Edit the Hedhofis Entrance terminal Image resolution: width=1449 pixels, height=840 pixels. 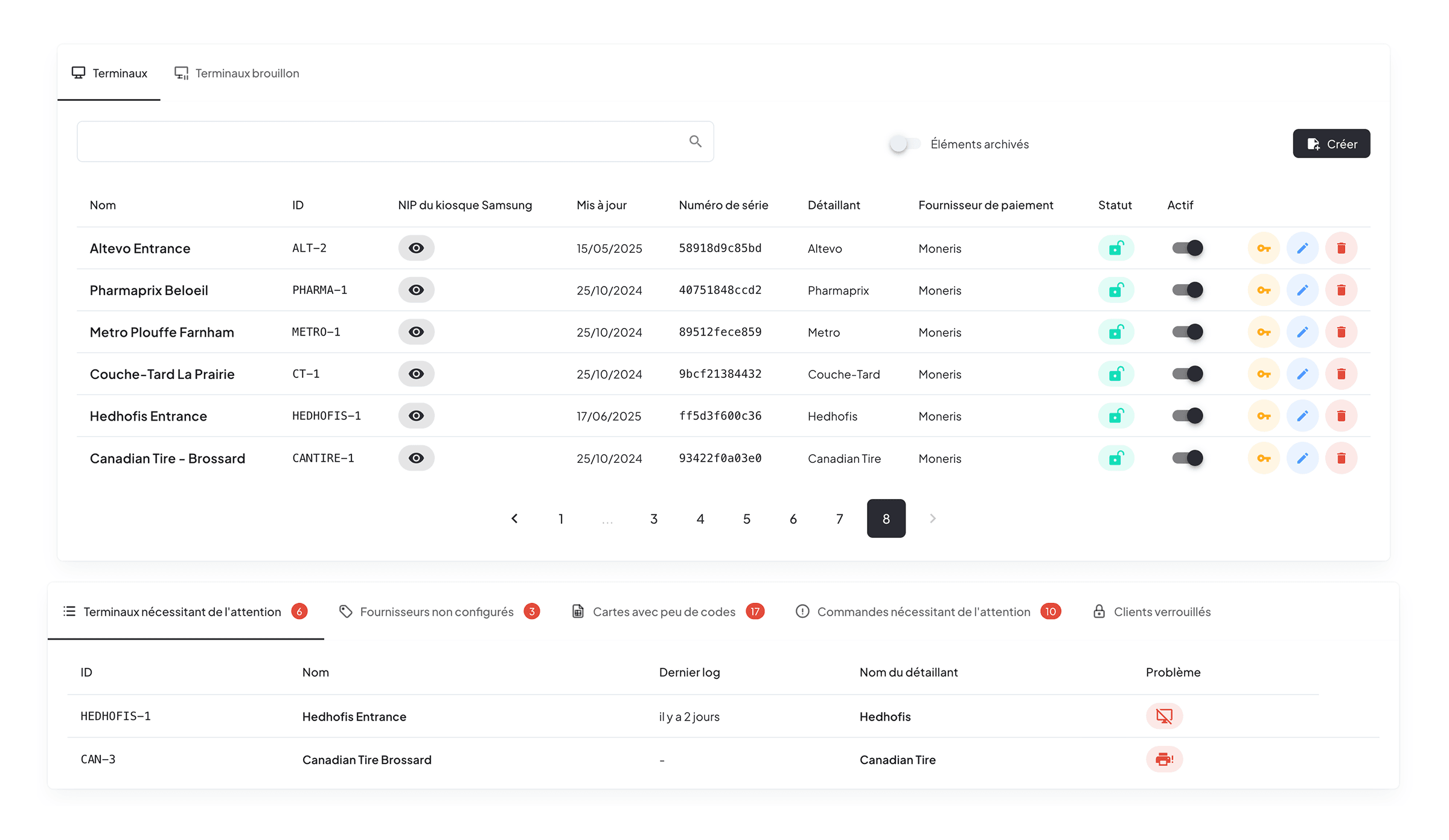click(1302, 416)
